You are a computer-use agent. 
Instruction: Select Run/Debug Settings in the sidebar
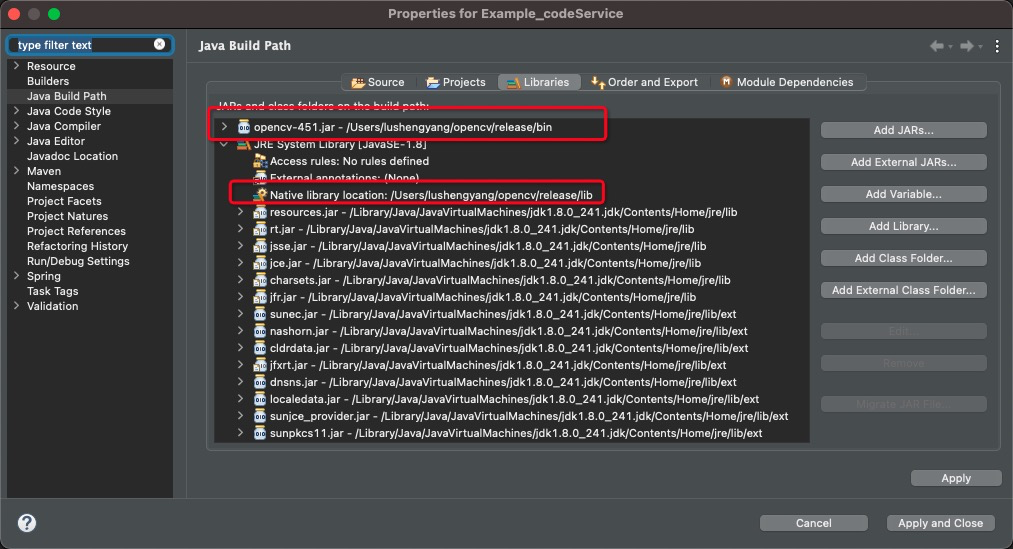78,261
